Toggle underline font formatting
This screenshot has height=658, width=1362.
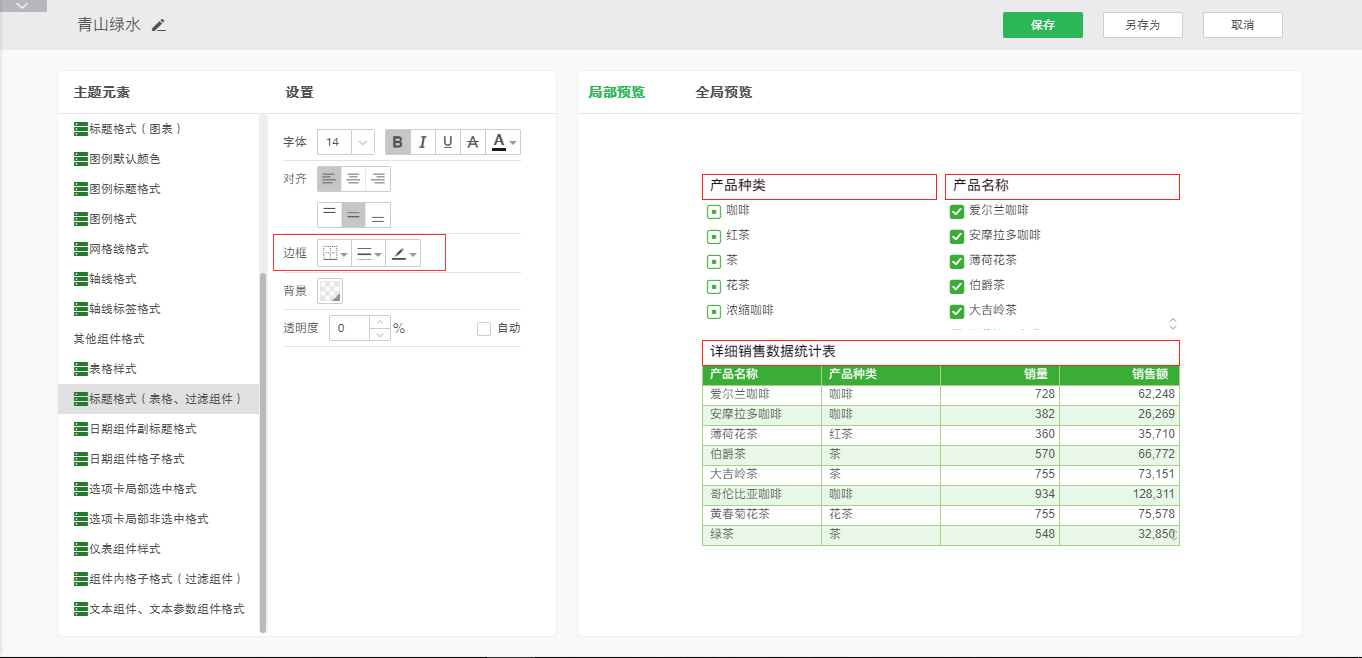tap(448, 142)
